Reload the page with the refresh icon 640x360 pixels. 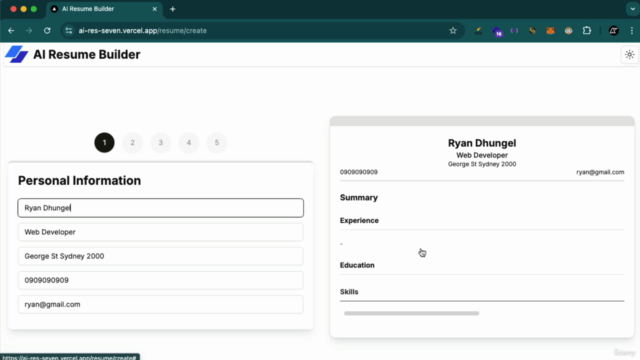47,31
